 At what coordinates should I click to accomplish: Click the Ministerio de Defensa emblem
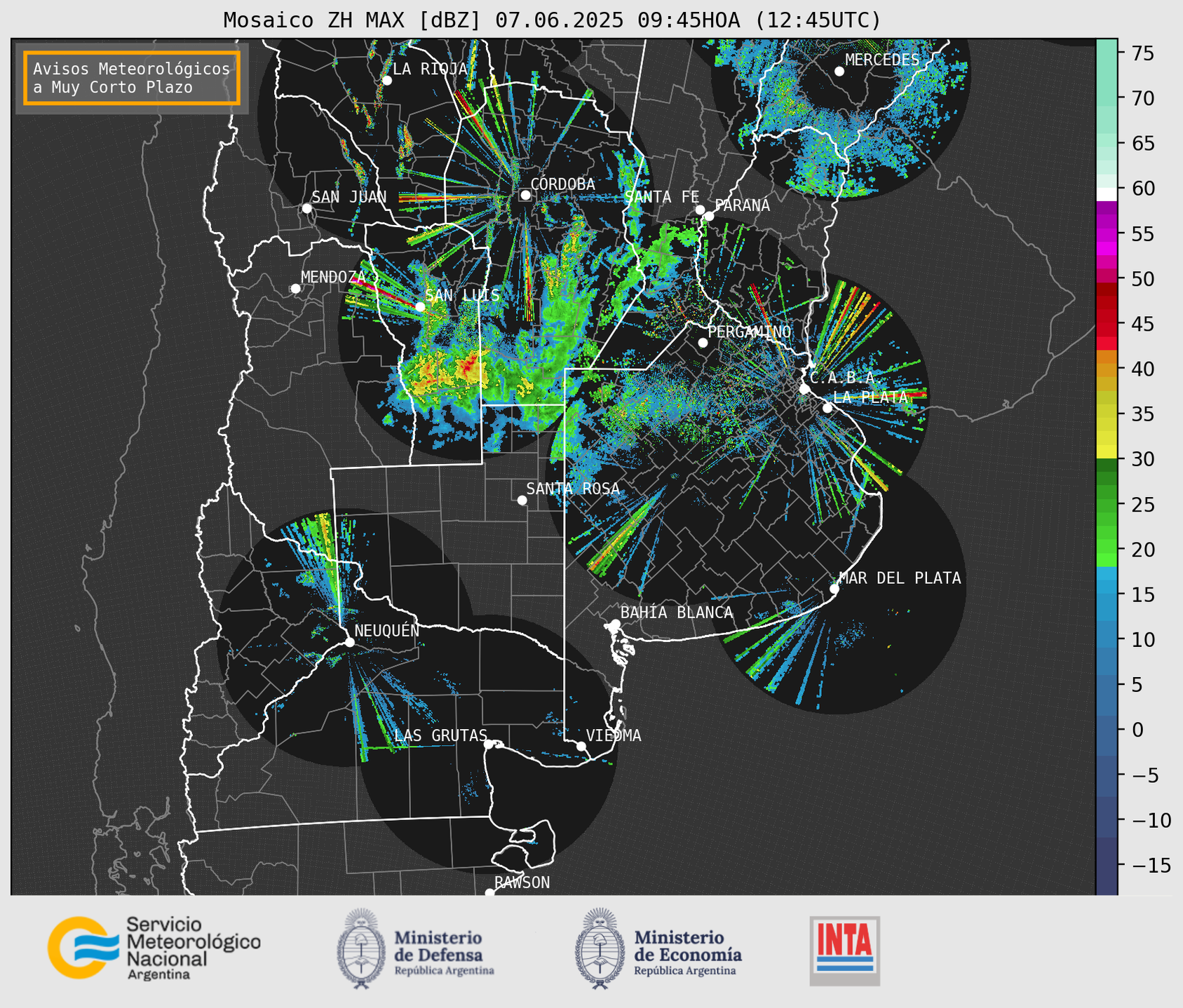point(360,948)
